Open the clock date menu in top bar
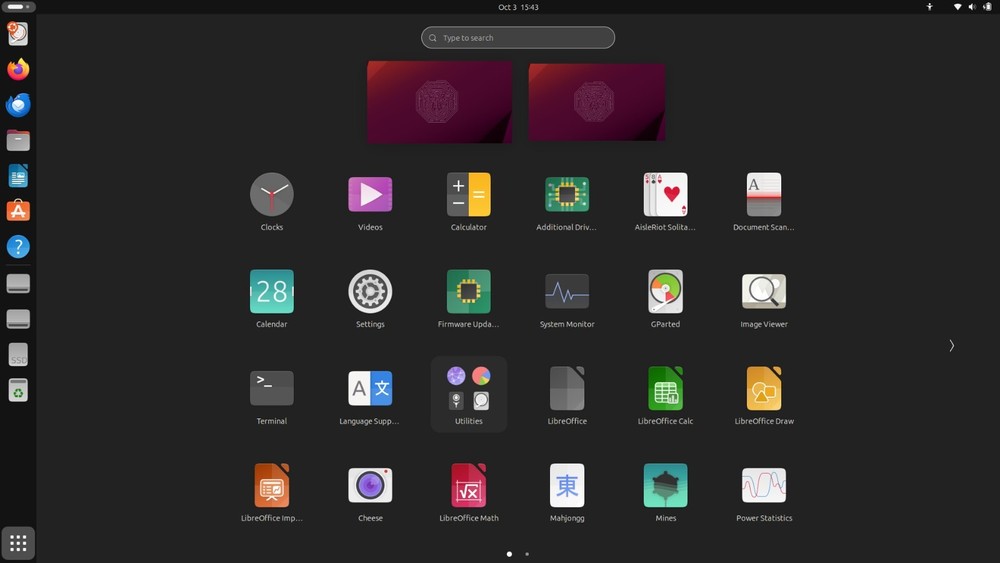This screenshot has width=1000, height=563. point(518,7)
